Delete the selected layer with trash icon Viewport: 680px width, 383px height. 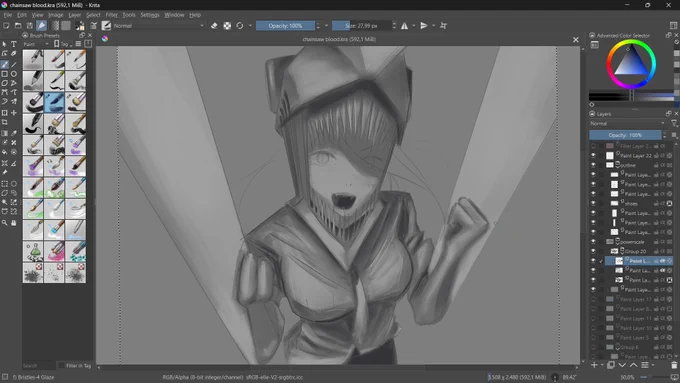point(674,365)
